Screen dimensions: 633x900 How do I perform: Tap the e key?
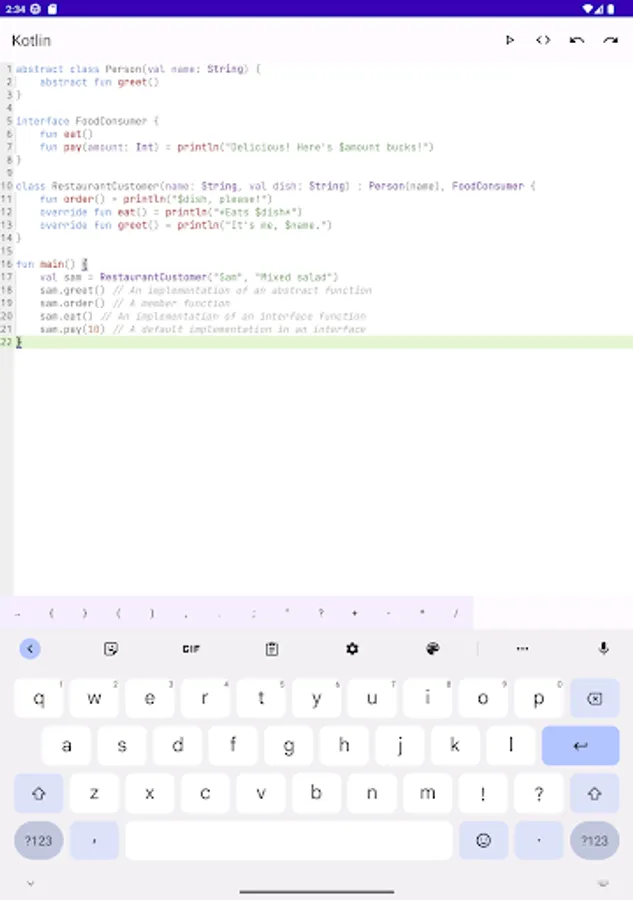point(150,699)
